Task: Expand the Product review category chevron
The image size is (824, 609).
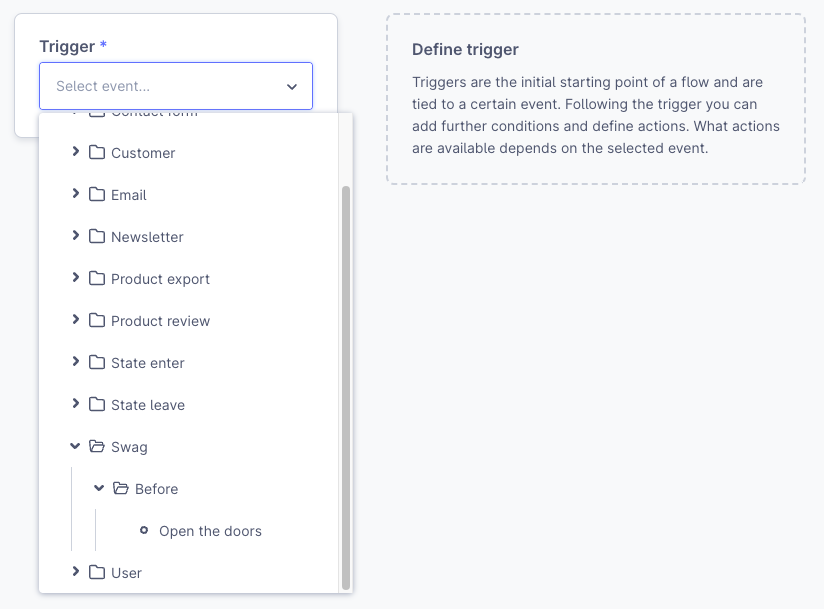Action: click(77, 321)
